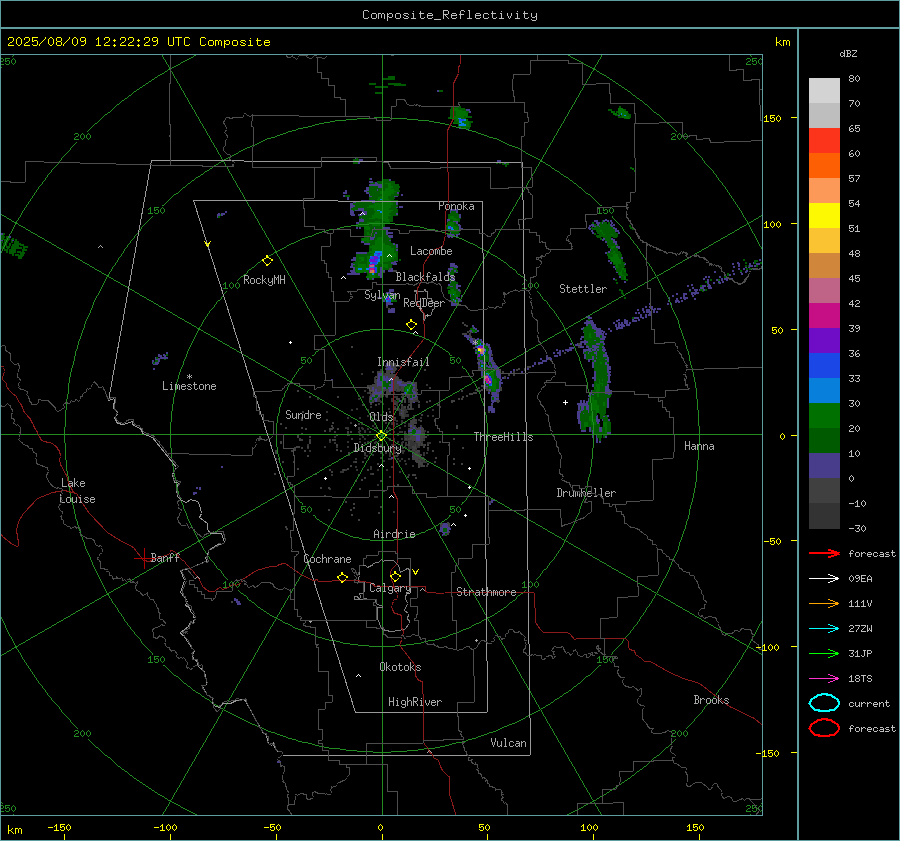Click the white 09EA arrow icon
Viewport: 900px width, 841px height.
pyautogui.click(x=824, y=578)
